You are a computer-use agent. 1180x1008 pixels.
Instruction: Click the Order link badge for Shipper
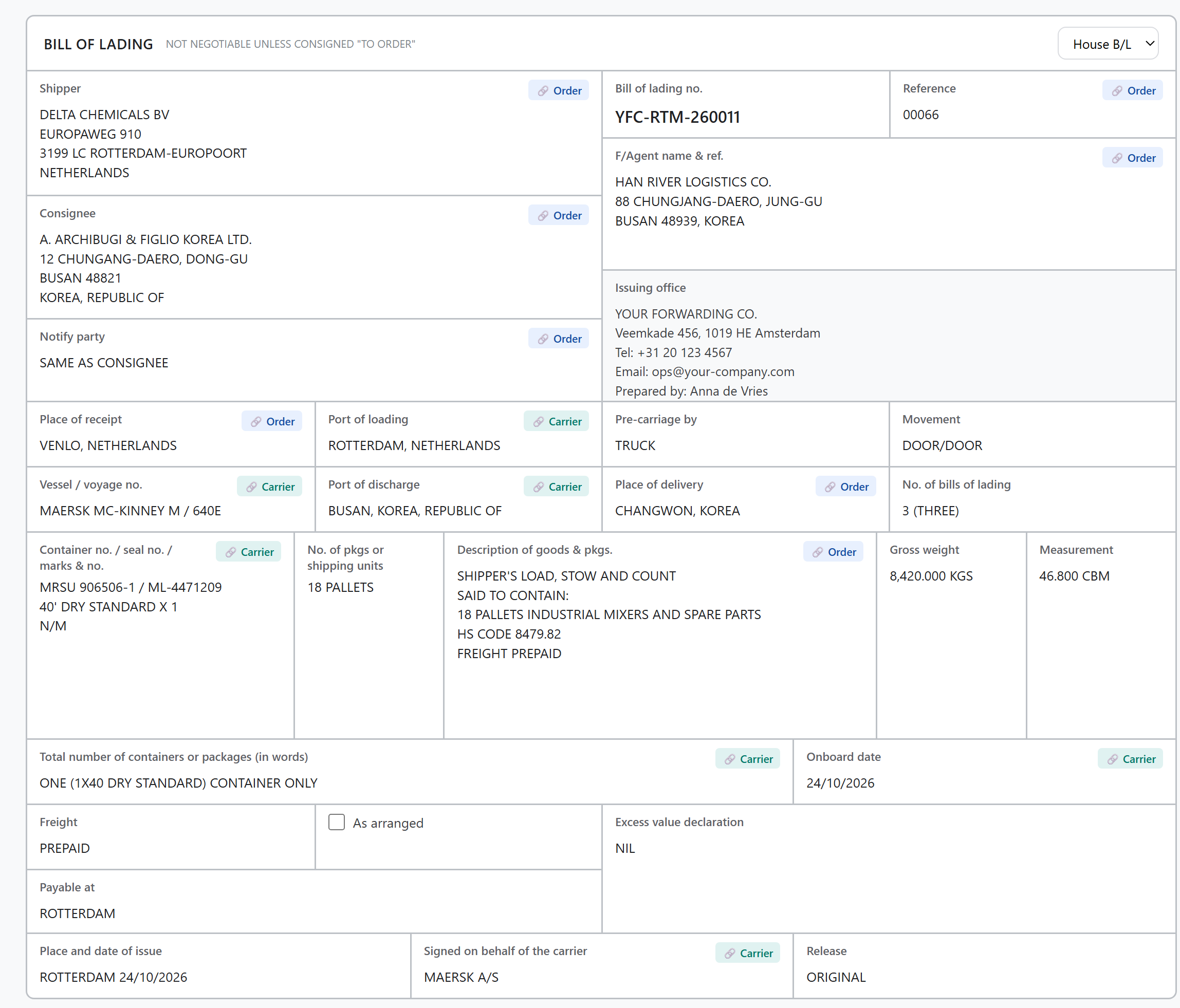point(559,90)
